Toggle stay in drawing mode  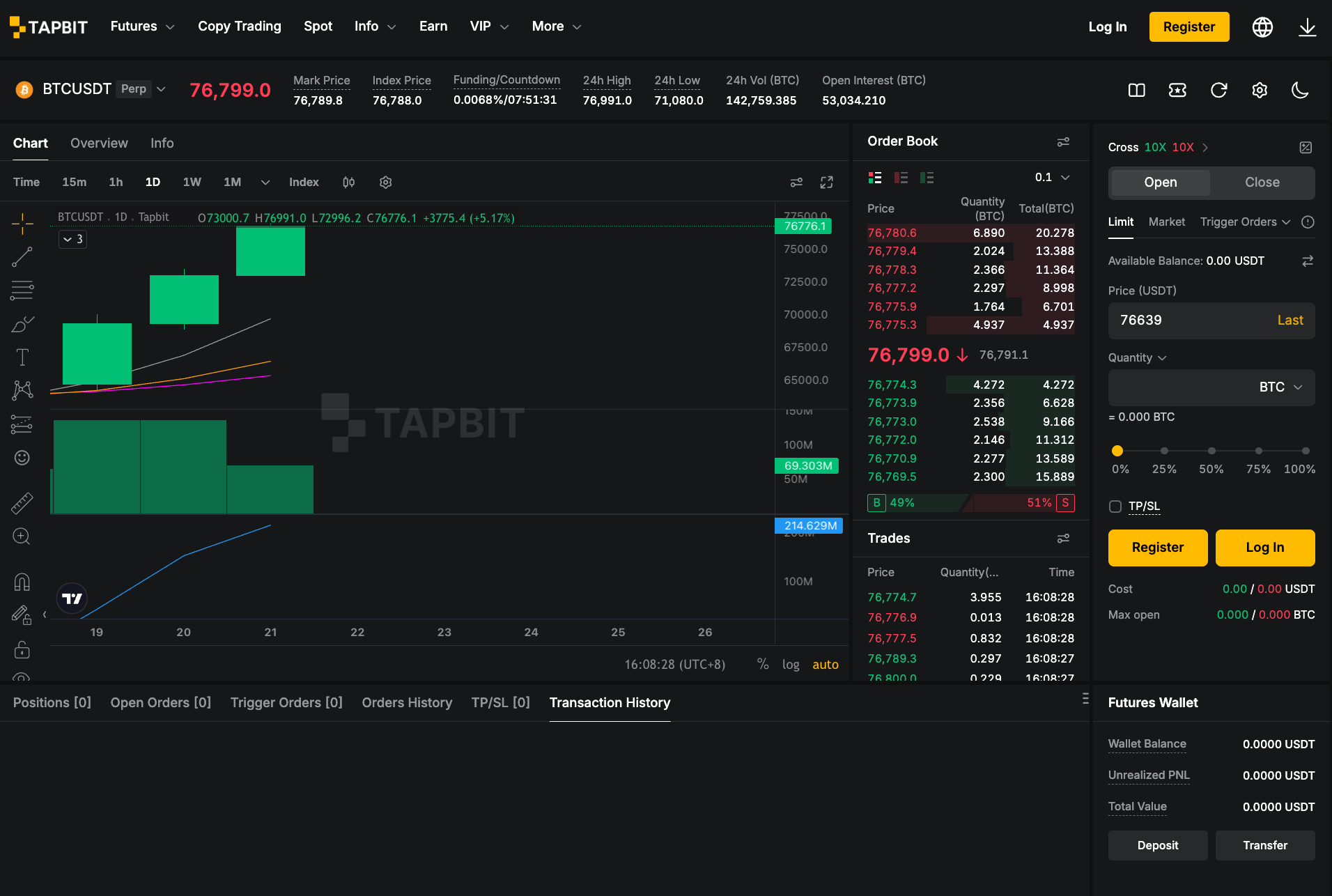pyautogui.click(x=22, y=615)
